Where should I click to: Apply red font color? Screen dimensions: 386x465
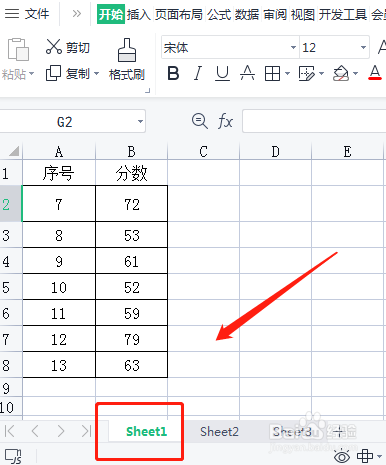point(375,73)
